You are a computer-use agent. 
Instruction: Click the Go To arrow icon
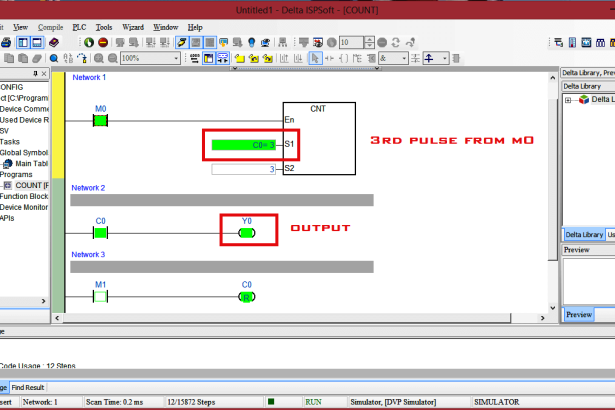[82, 58]
